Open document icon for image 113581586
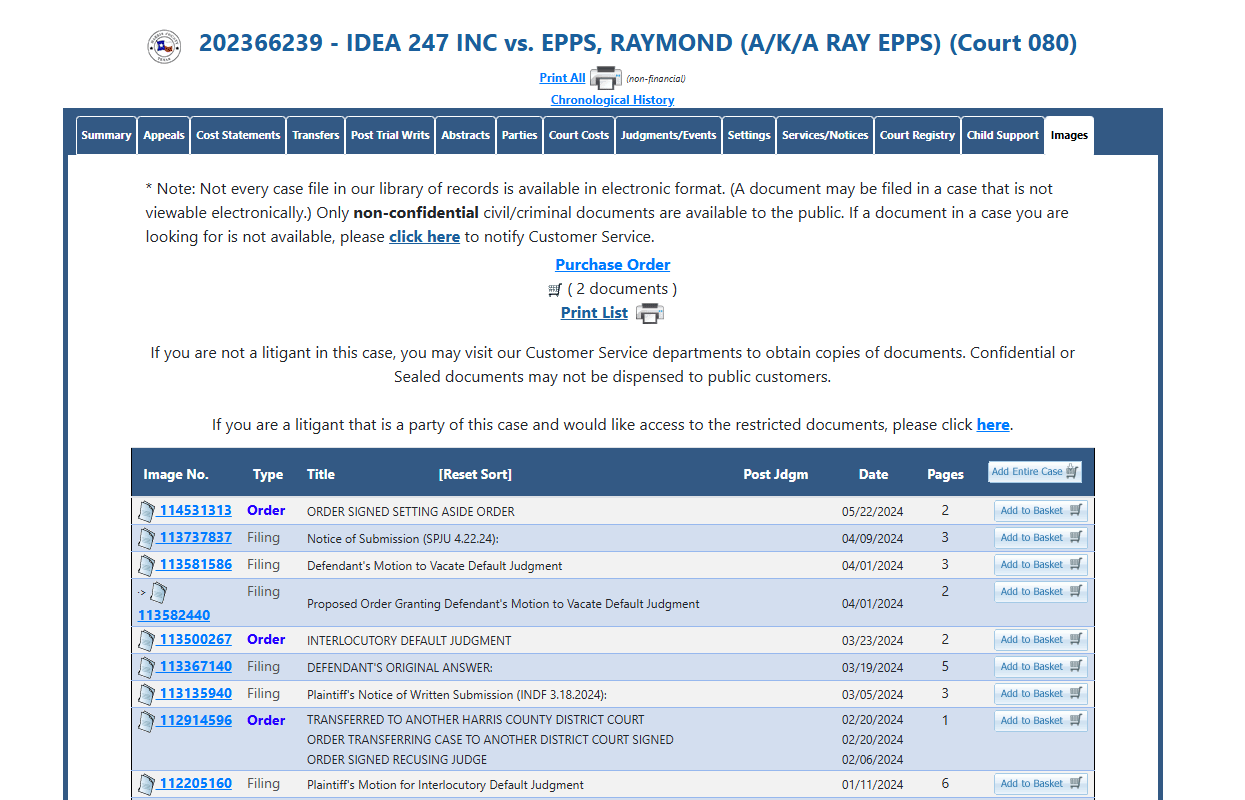The image size is (1245, 800). click(147, 565)
